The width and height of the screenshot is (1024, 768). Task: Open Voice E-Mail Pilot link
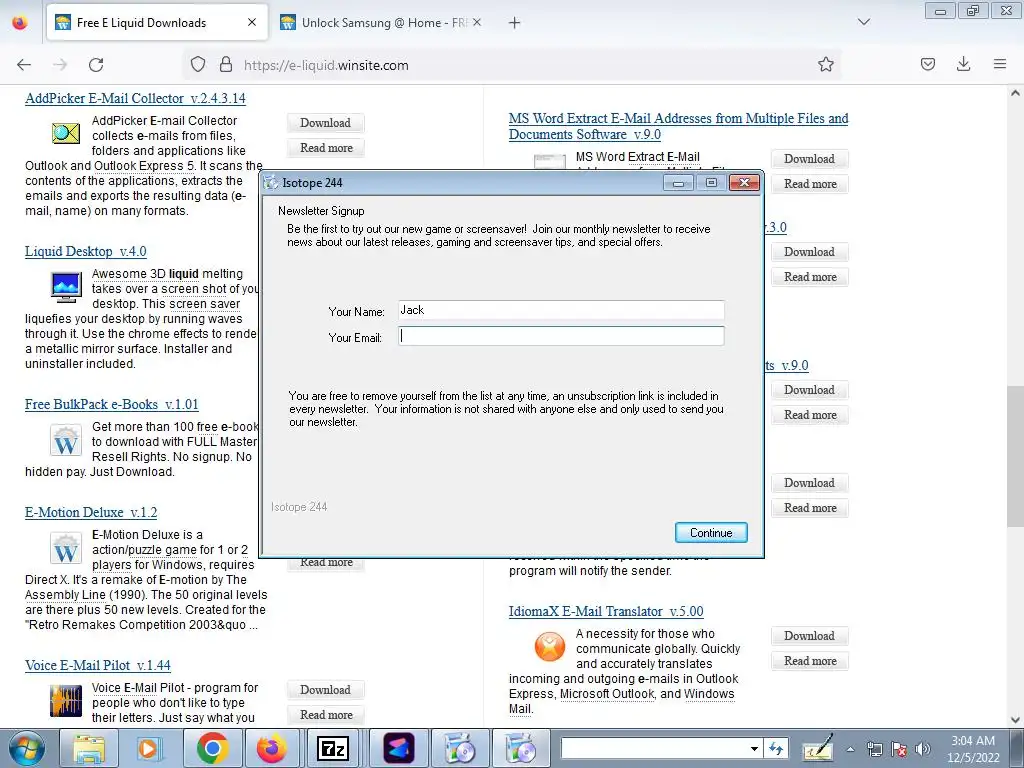(x=98, y=665)
